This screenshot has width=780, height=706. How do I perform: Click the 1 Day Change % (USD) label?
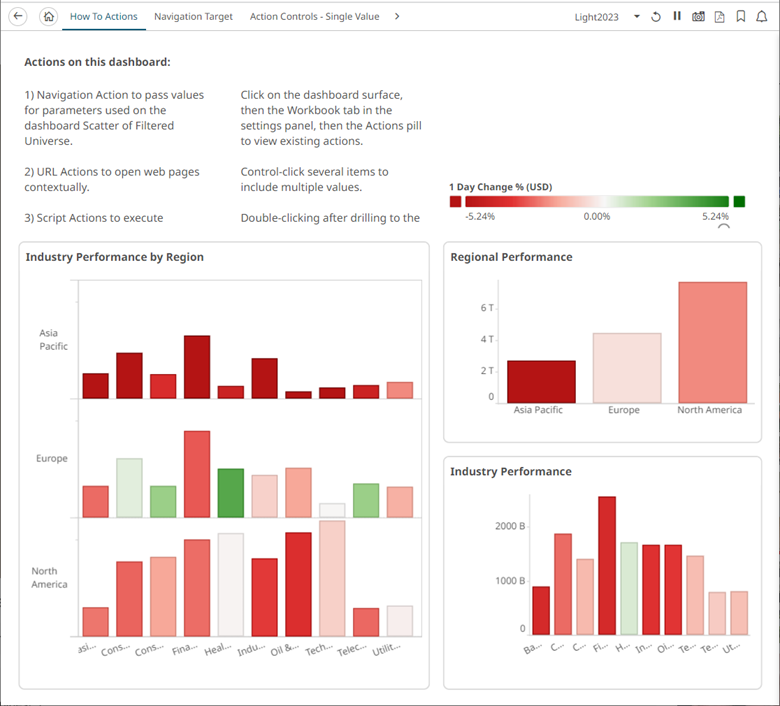500,187
